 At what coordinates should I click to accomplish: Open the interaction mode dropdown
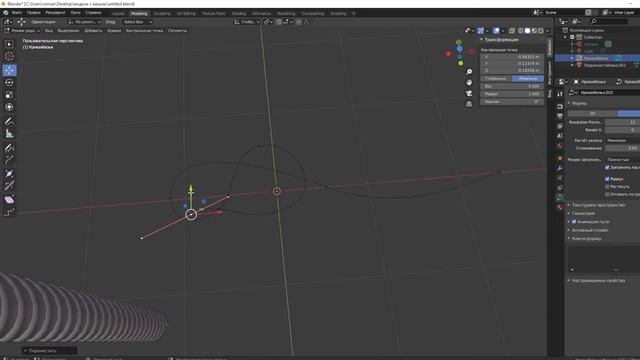click(x=22, y=31)
